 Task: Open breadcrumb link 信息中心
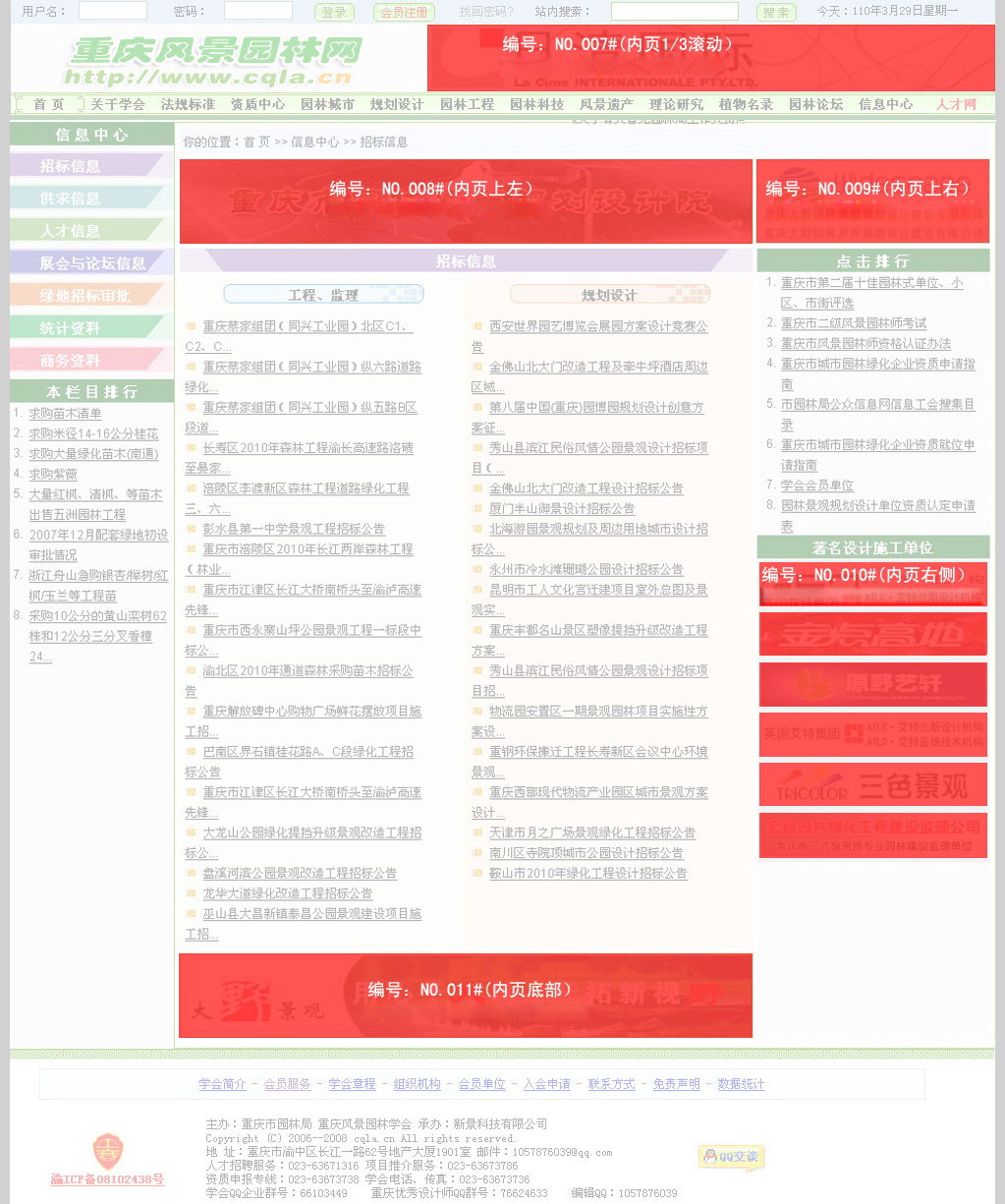(x=314, y=142)
